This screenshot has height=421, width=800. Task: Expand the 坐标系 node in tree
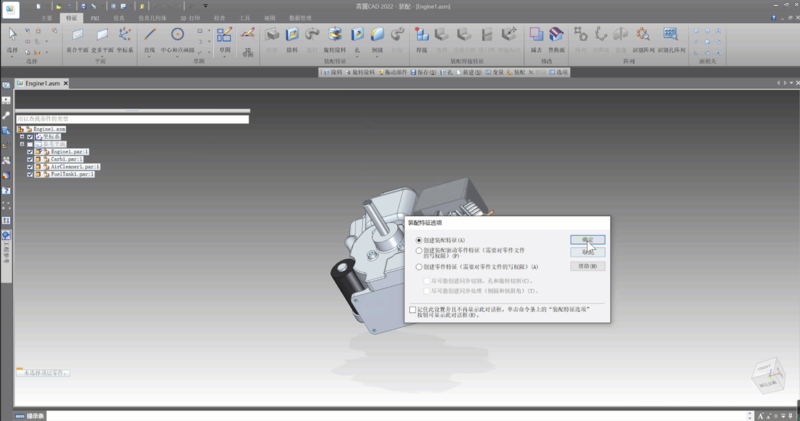click(22, 137)
